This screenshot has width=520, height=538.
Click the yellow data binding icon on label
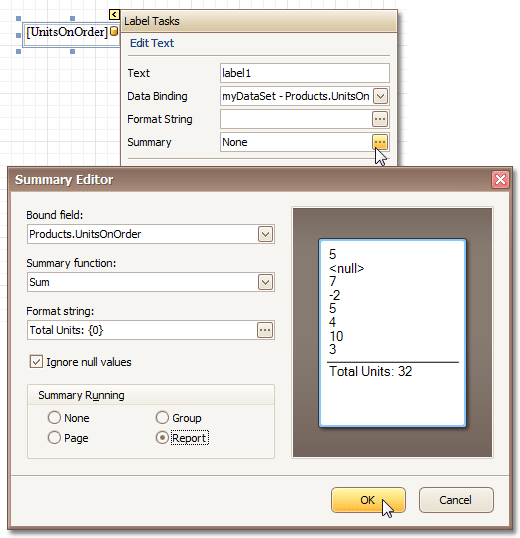point(114,32)
